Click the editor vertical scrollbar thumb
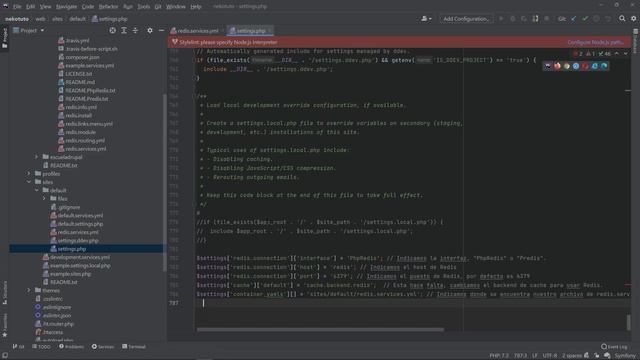The height and width of the screenshot is (360, 640). point(629,322)
